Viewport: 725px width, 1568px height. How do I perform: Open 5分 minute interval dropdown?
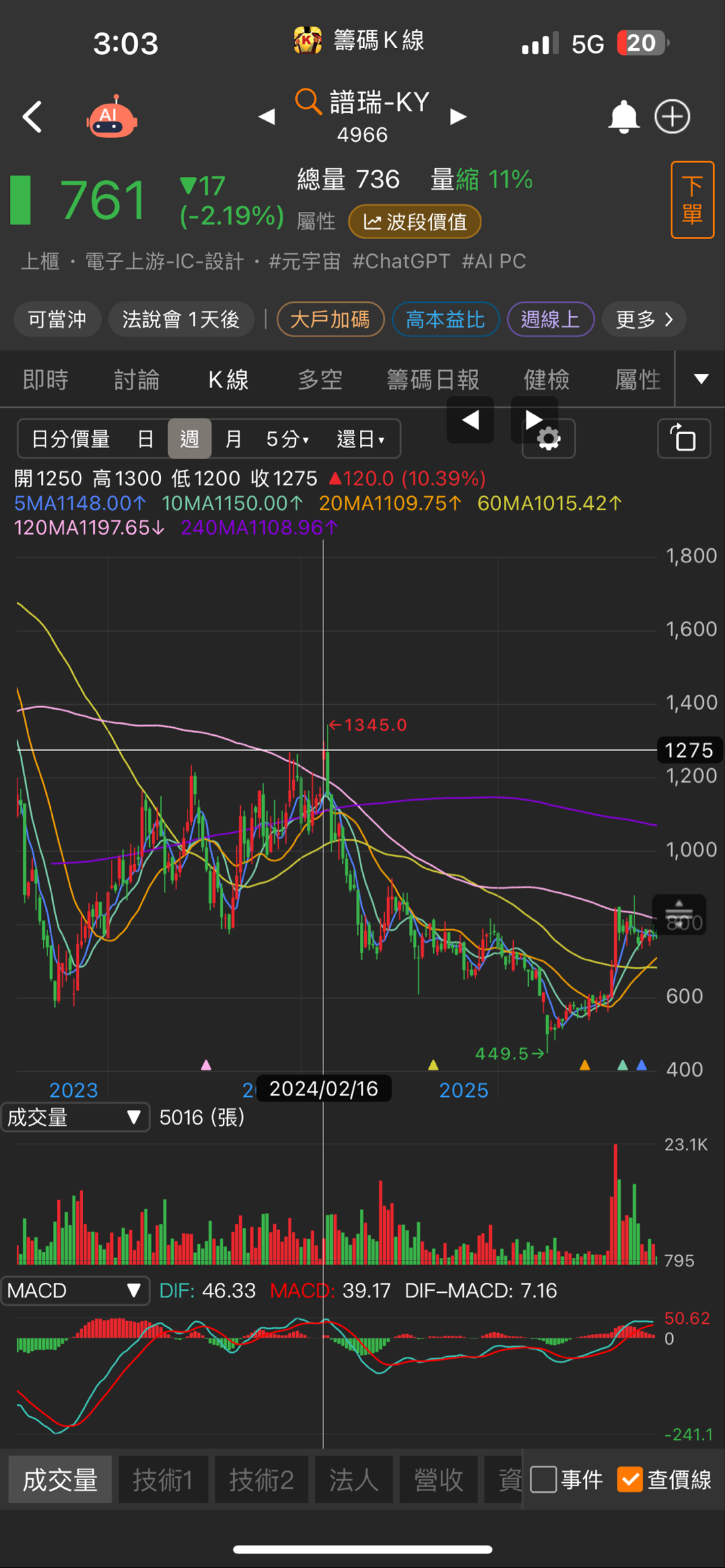pyautogui.click(x=287, y=439)
